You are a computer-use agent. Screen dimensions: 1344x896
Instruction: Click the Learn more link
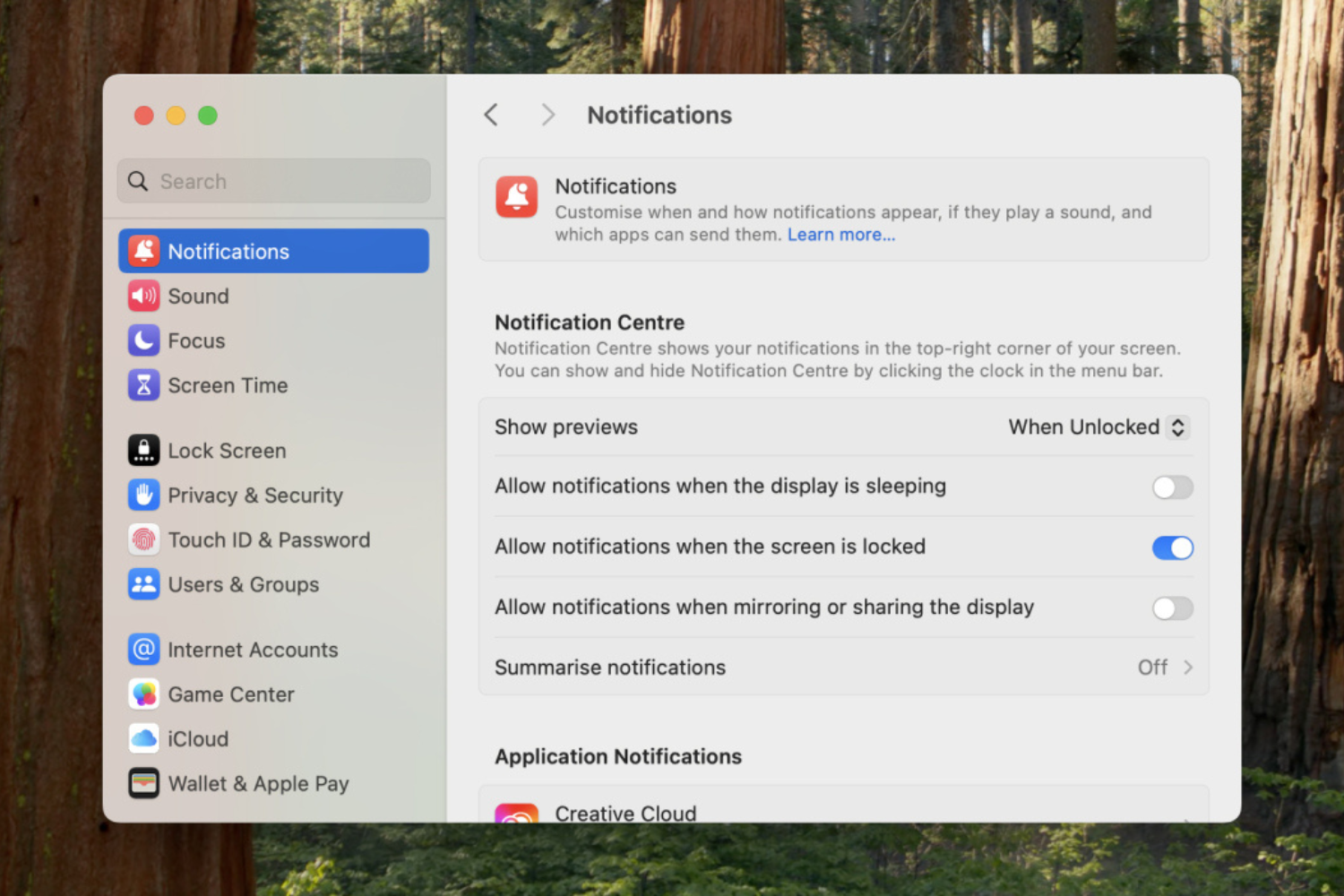tap(840, 235)
